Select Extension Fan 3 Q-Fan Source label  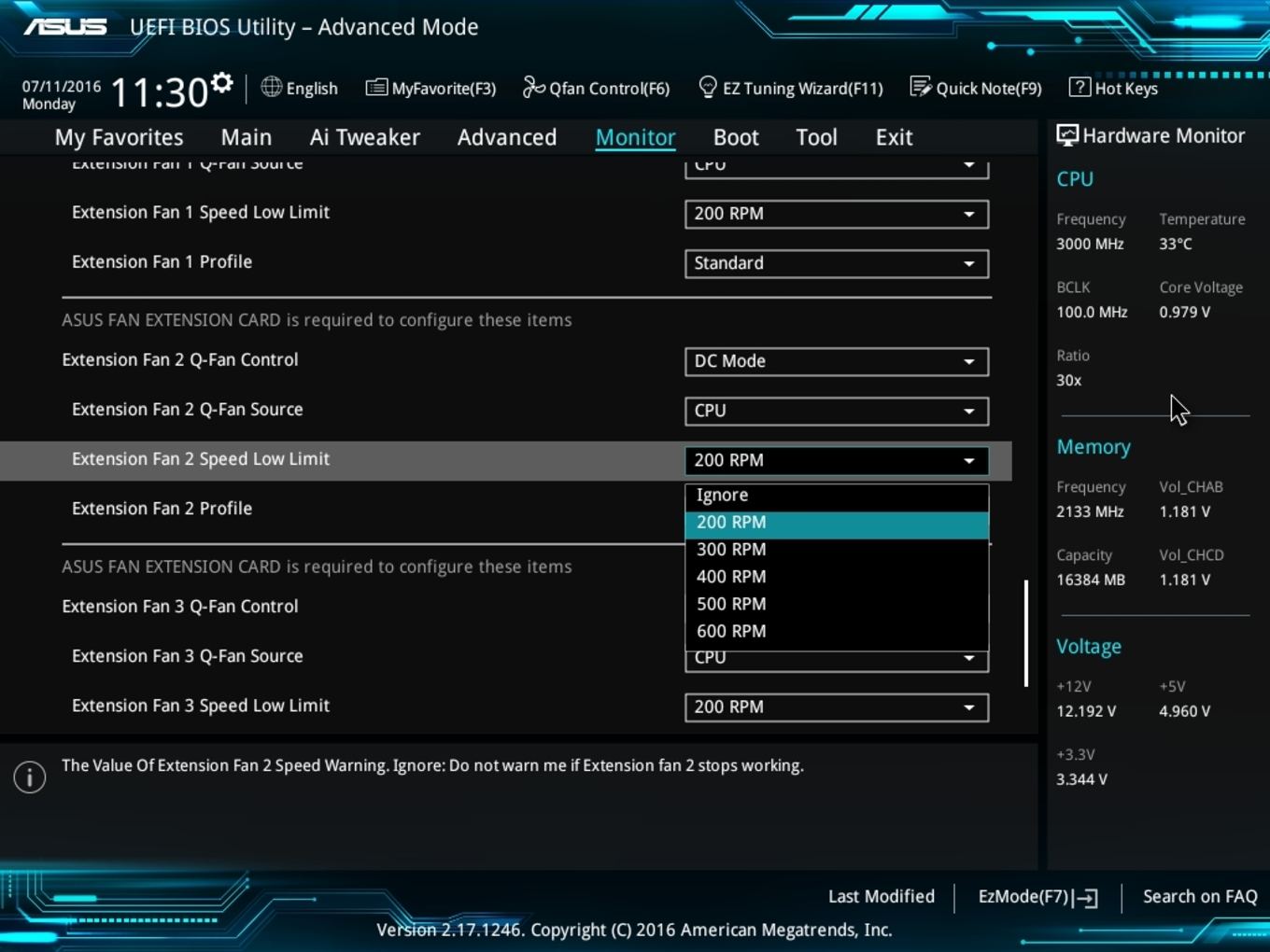coord(188,656)
